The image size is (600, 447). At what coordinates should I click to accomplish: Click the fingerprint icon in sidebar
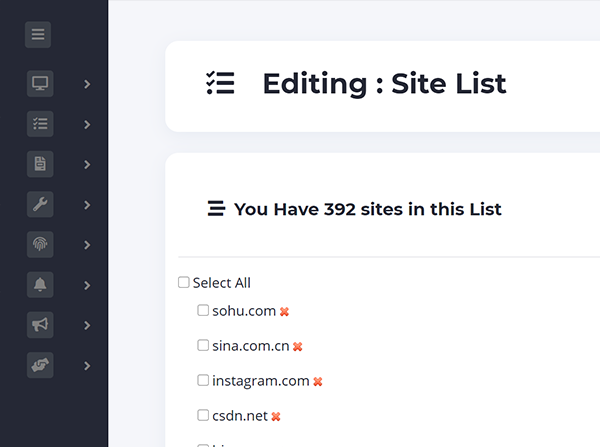click(x=40, y=245)
